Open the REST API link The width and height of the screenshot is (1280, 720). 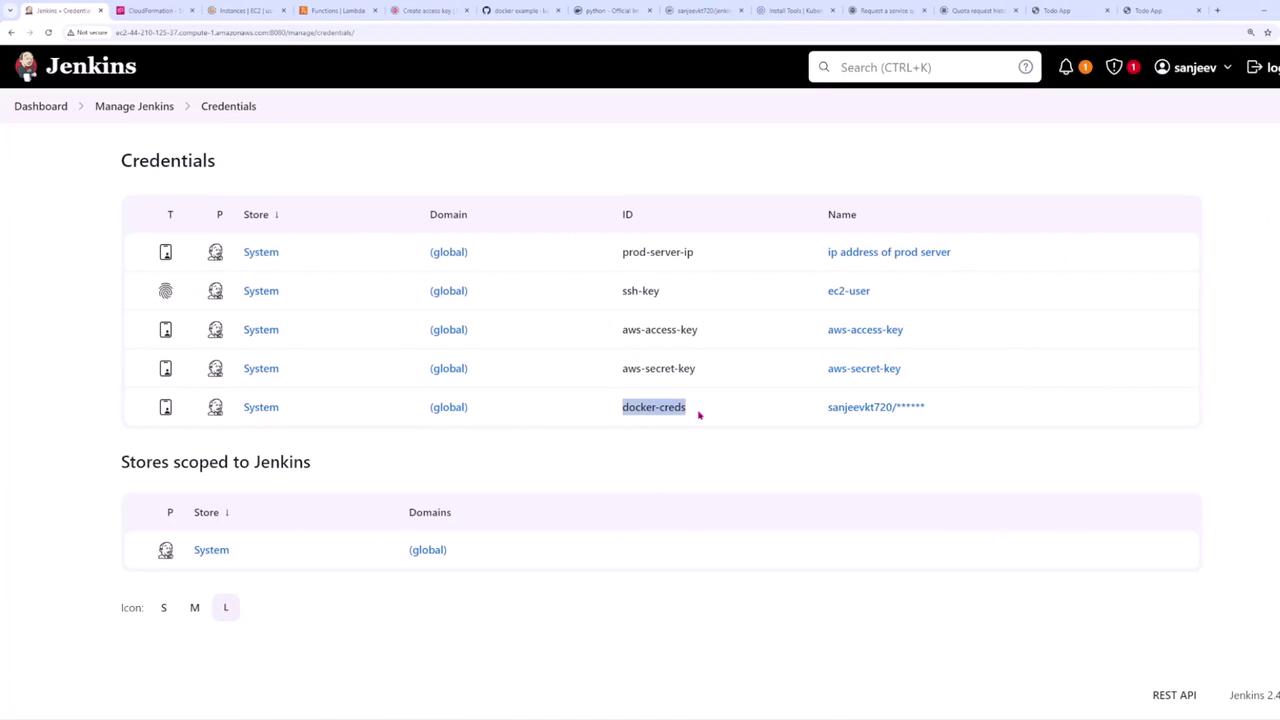click(x=1174, y=695)
